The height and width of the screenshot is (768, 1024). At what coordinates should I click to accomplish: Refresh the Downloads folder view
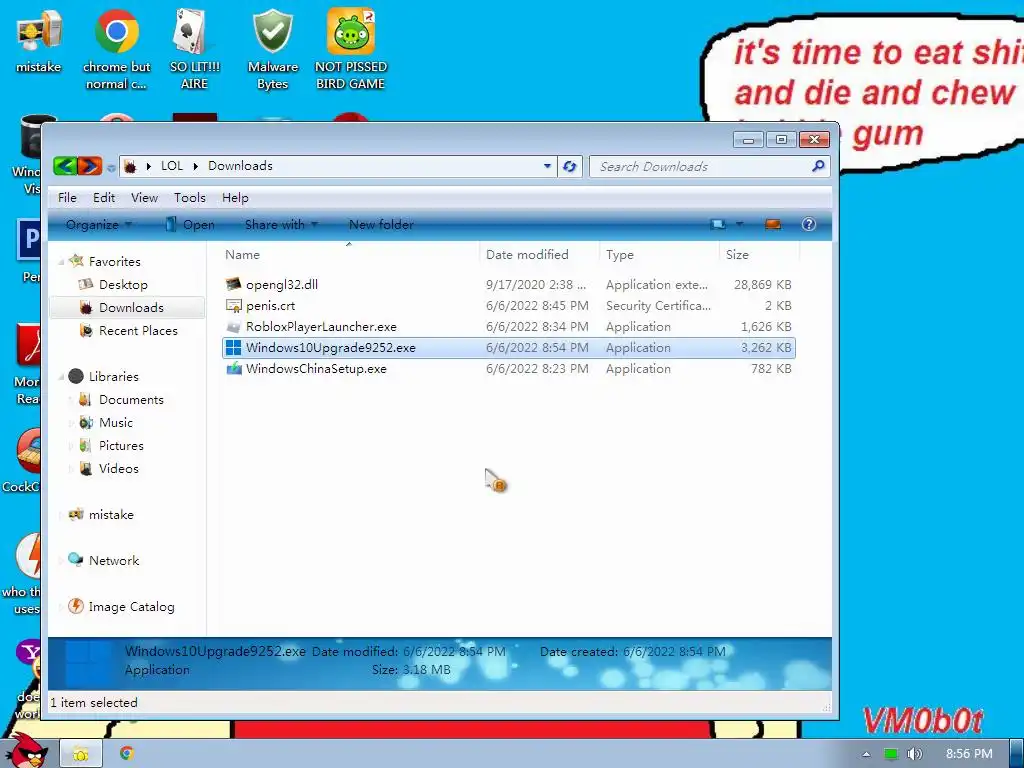[569, 167]
